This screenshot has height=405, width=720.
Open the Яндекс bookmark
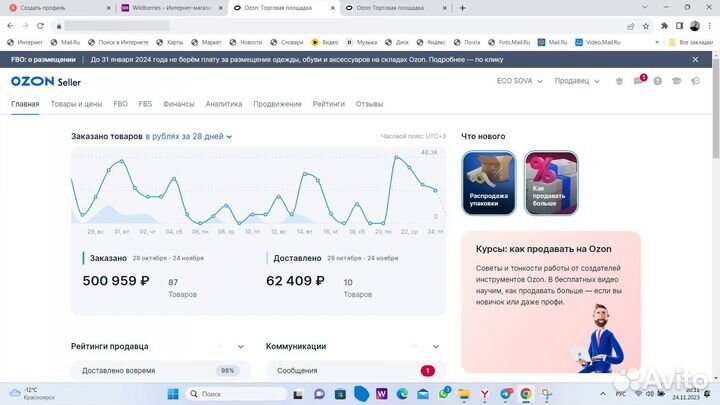pyautogui.click(x=431, y=42)
